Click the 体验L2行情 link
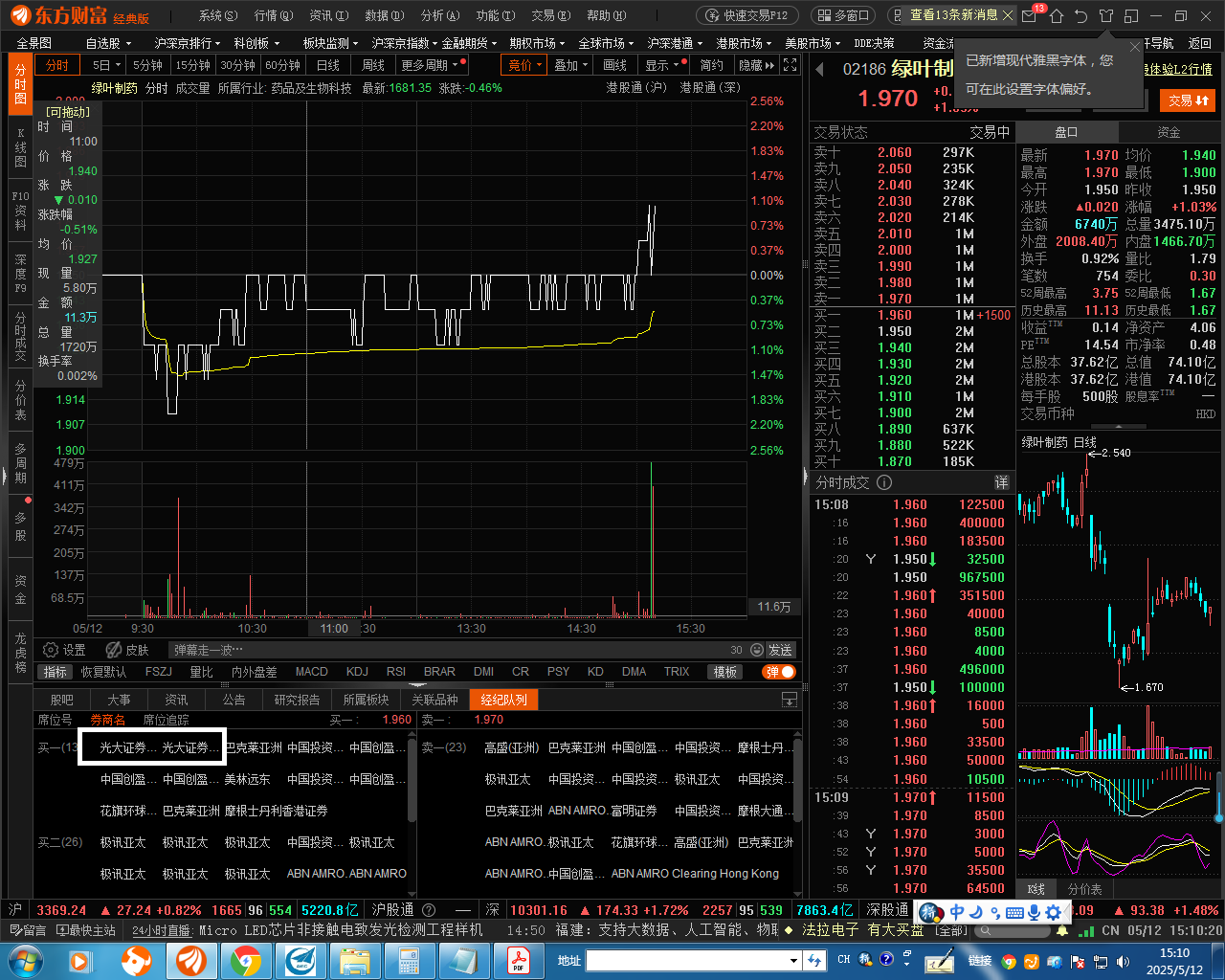 (1178, 69)
